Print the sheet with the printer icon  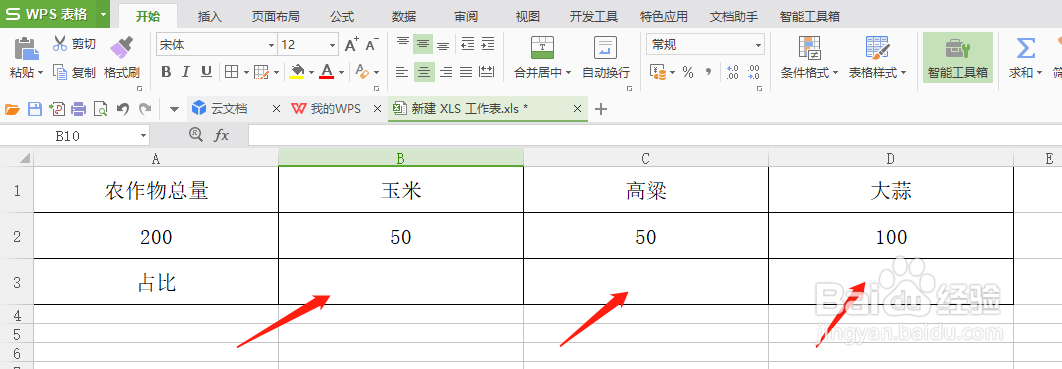click(79, 108)
